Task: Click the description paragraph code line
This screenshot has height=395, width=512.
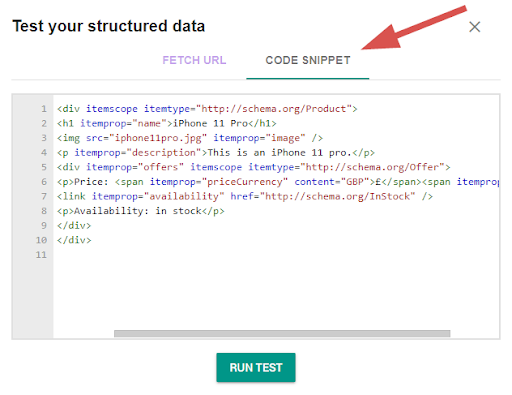Action: pyautogui.click(x=216, y=153)
